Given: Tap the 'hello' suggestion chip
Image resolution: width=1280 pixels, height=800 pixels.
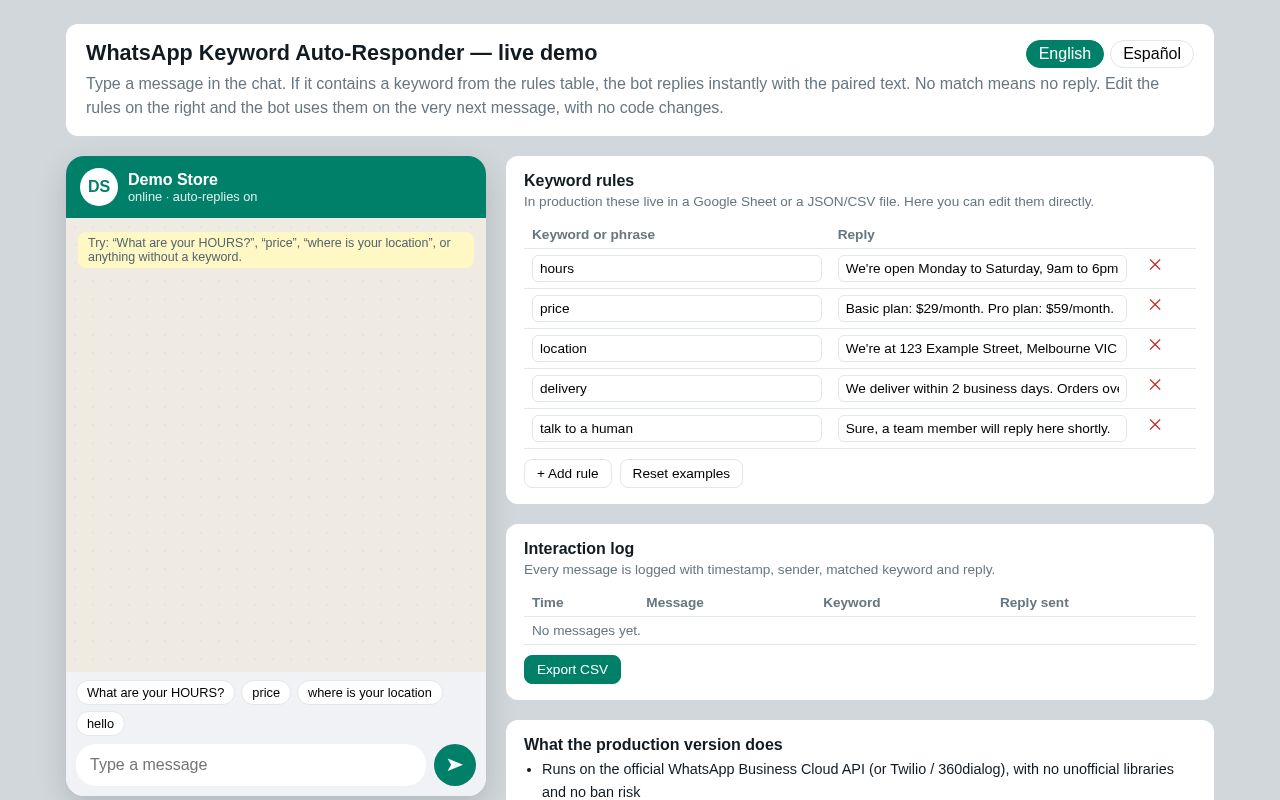Looking at the screenshot, I should [100, 724].
